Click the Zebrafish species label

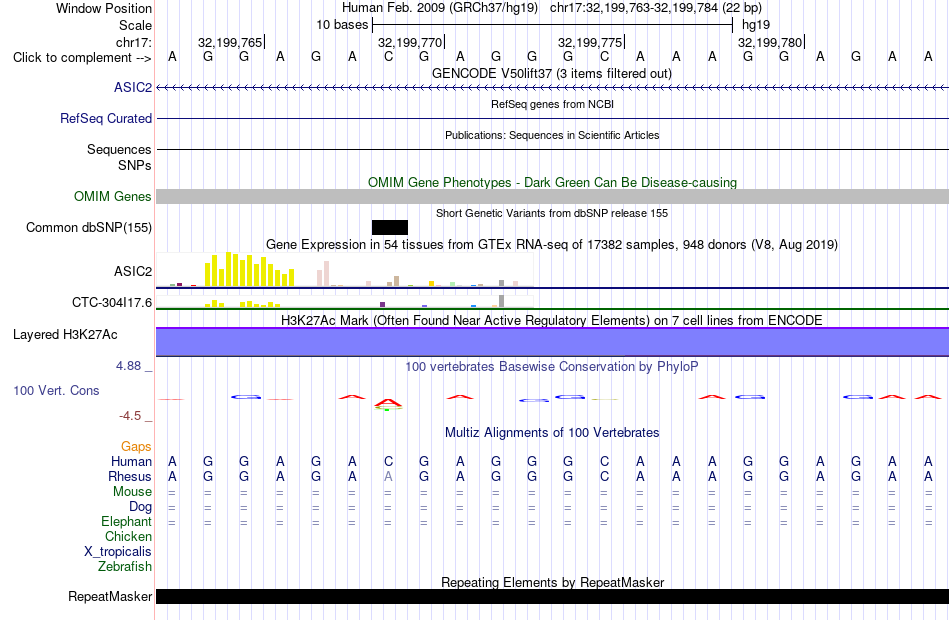click(125, 567)
